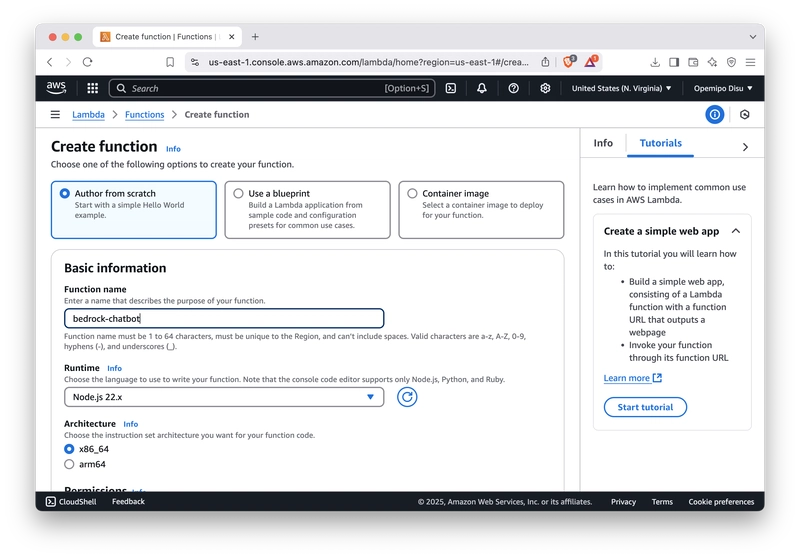Click the blue info panel icon
Image resolution: width=800 pixels, height=558 pixels.
pos(714,115)
